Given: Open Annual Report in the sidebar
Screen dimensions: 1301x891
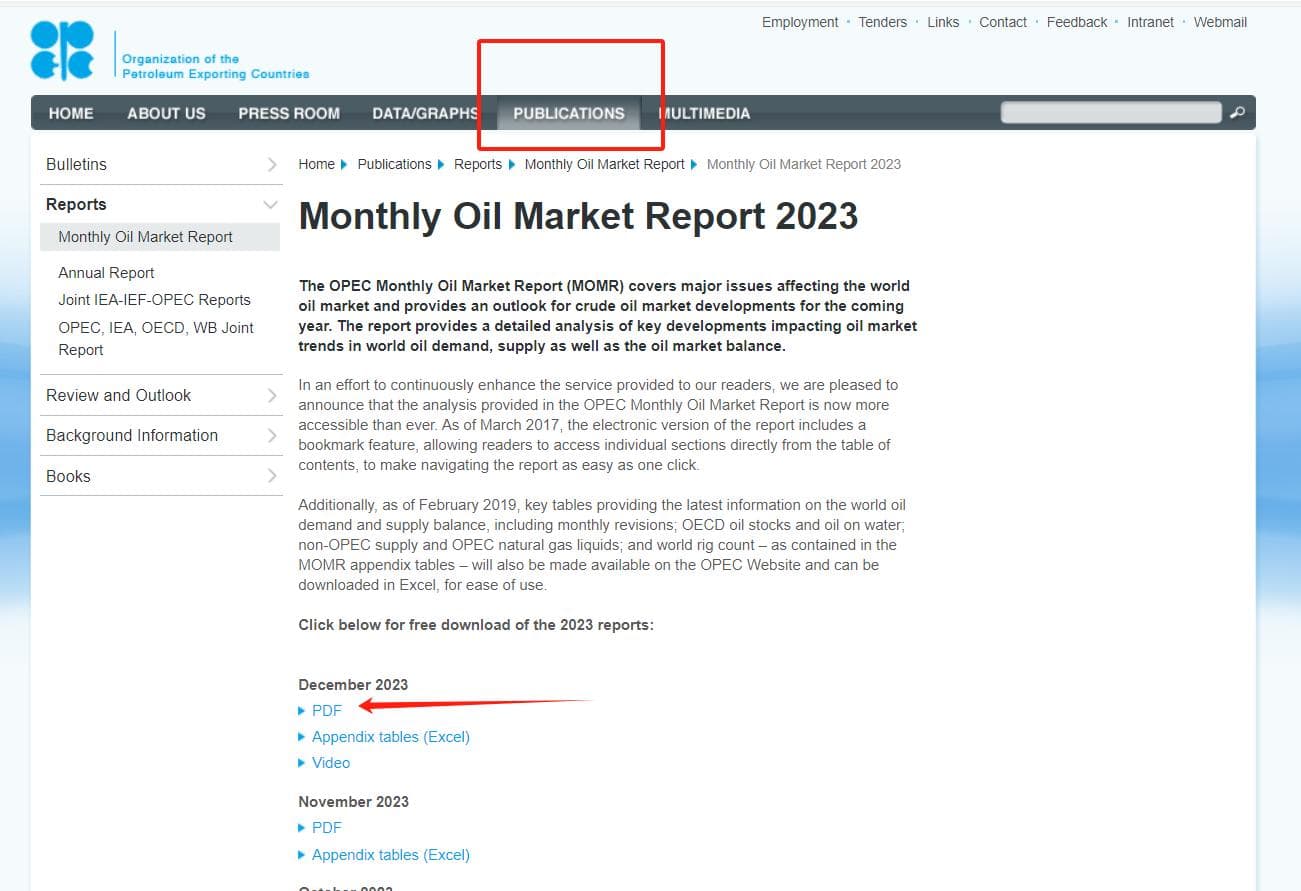Looking at the screenshot, I should [x=106, y=272].
